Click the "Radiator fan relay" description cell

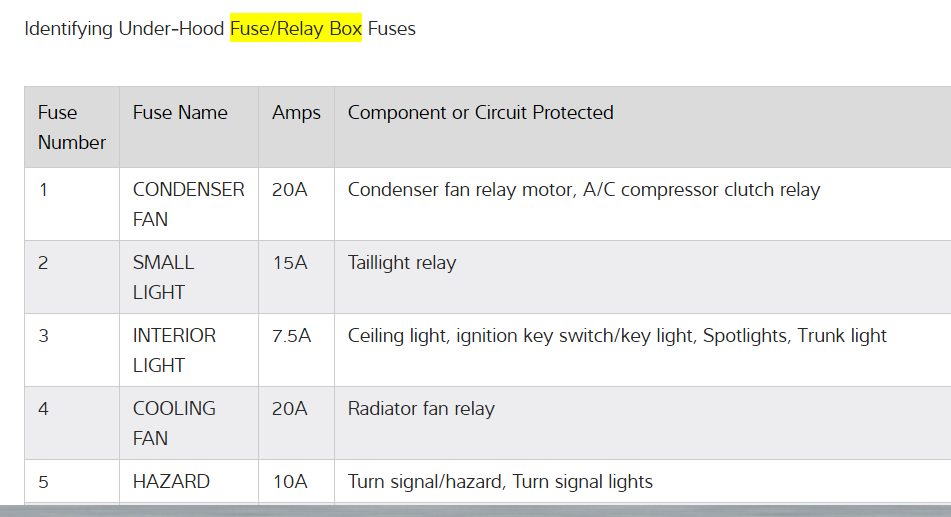click(x=421, y=408)
